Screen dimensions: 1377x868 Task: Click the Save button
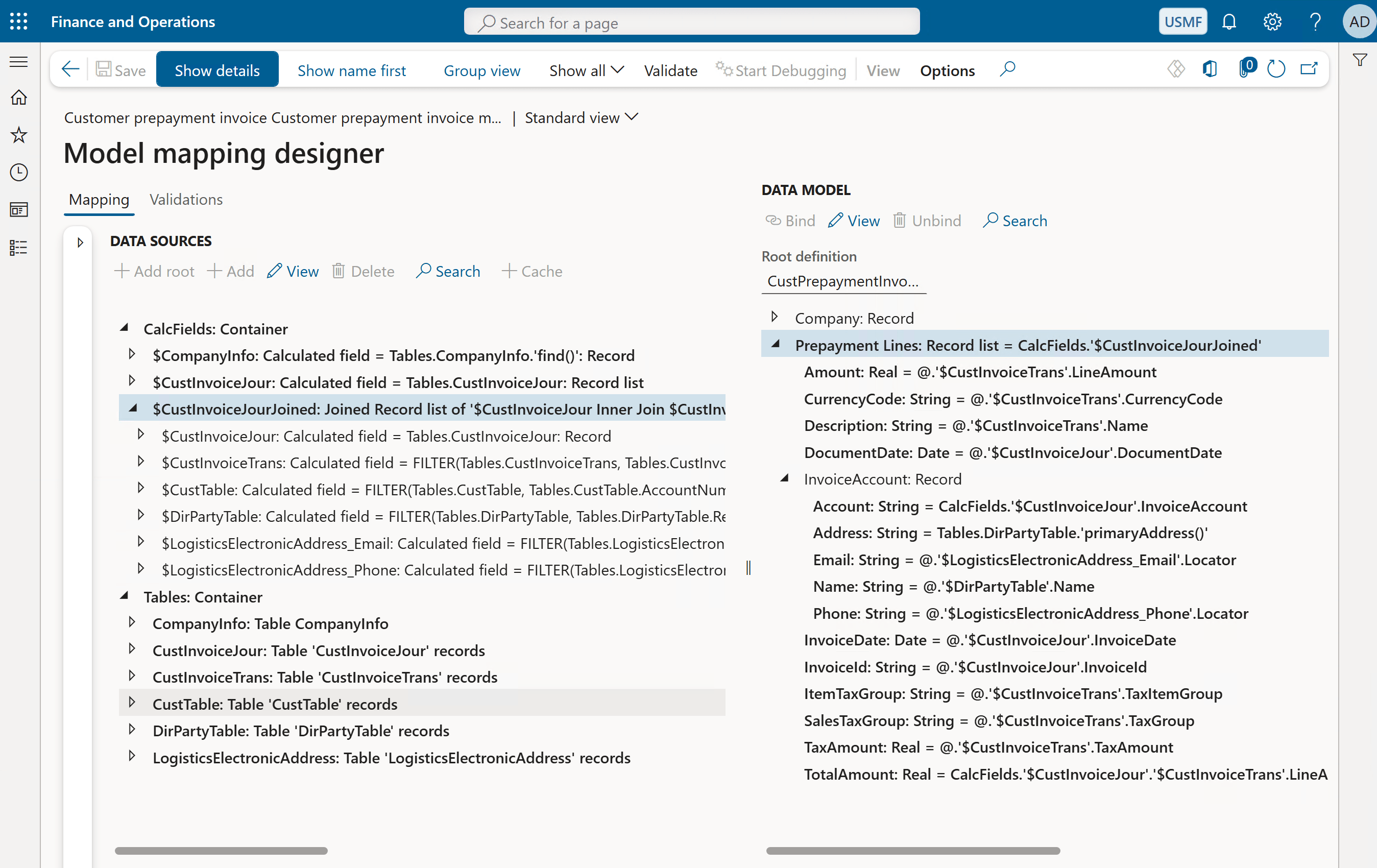[x=120, y=70]
